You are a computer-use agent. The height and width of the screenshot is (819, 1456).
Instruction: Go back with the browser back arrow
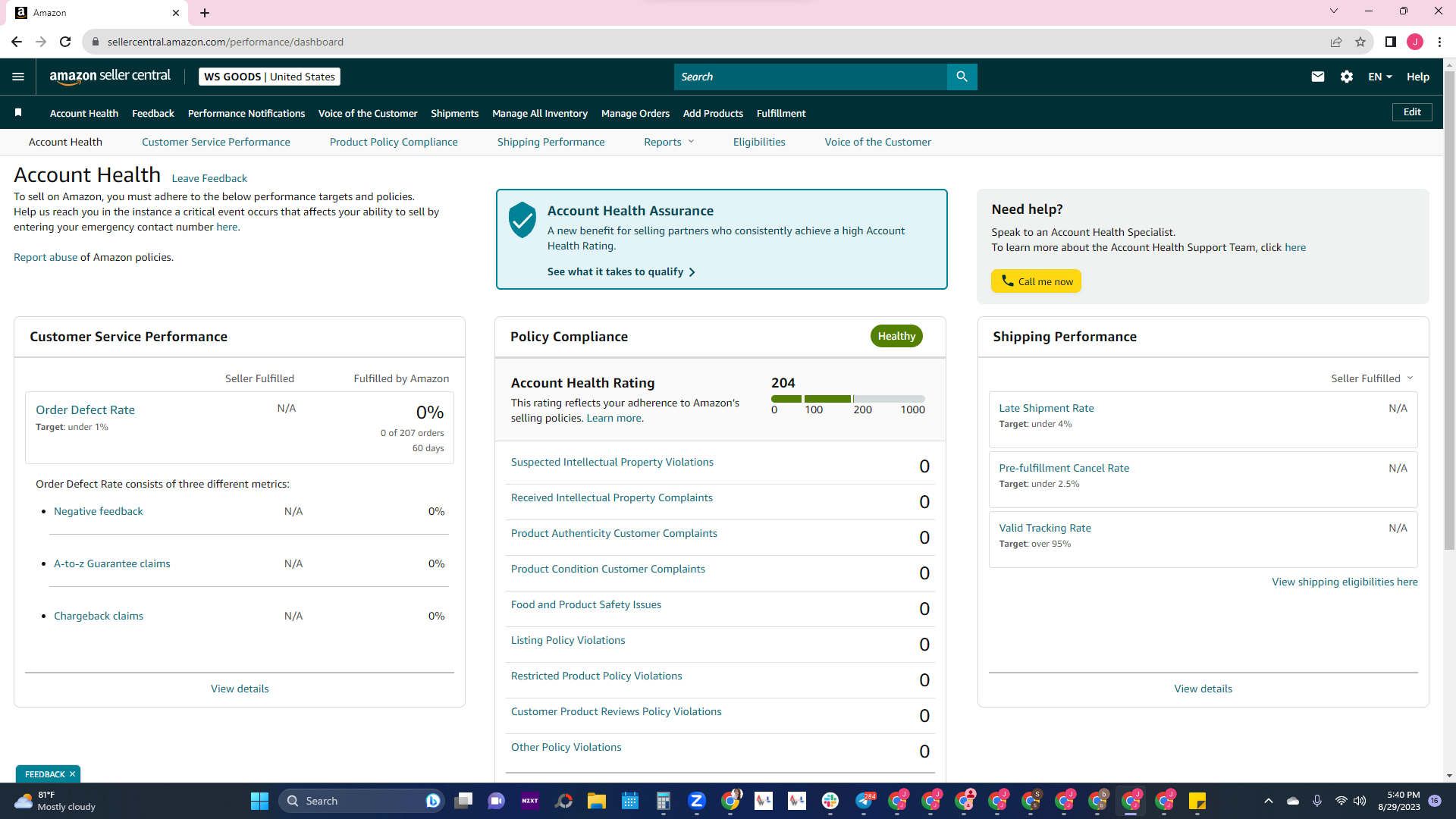click(17, 42)
